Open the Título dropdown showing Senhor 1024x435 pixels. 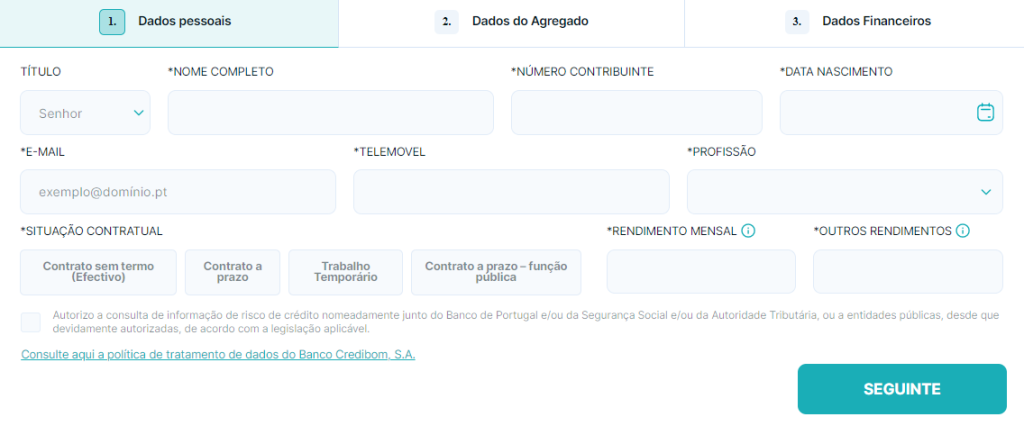(x=85, y=113)
